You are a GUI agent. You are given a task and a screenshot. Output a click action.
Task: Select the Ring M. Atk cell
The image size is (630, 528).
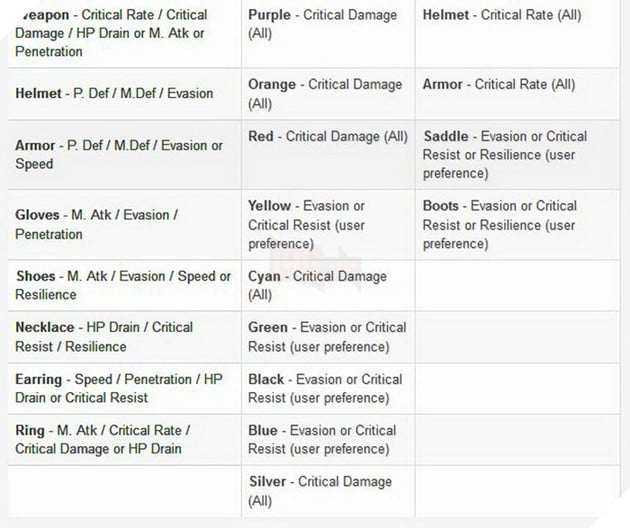125,440
